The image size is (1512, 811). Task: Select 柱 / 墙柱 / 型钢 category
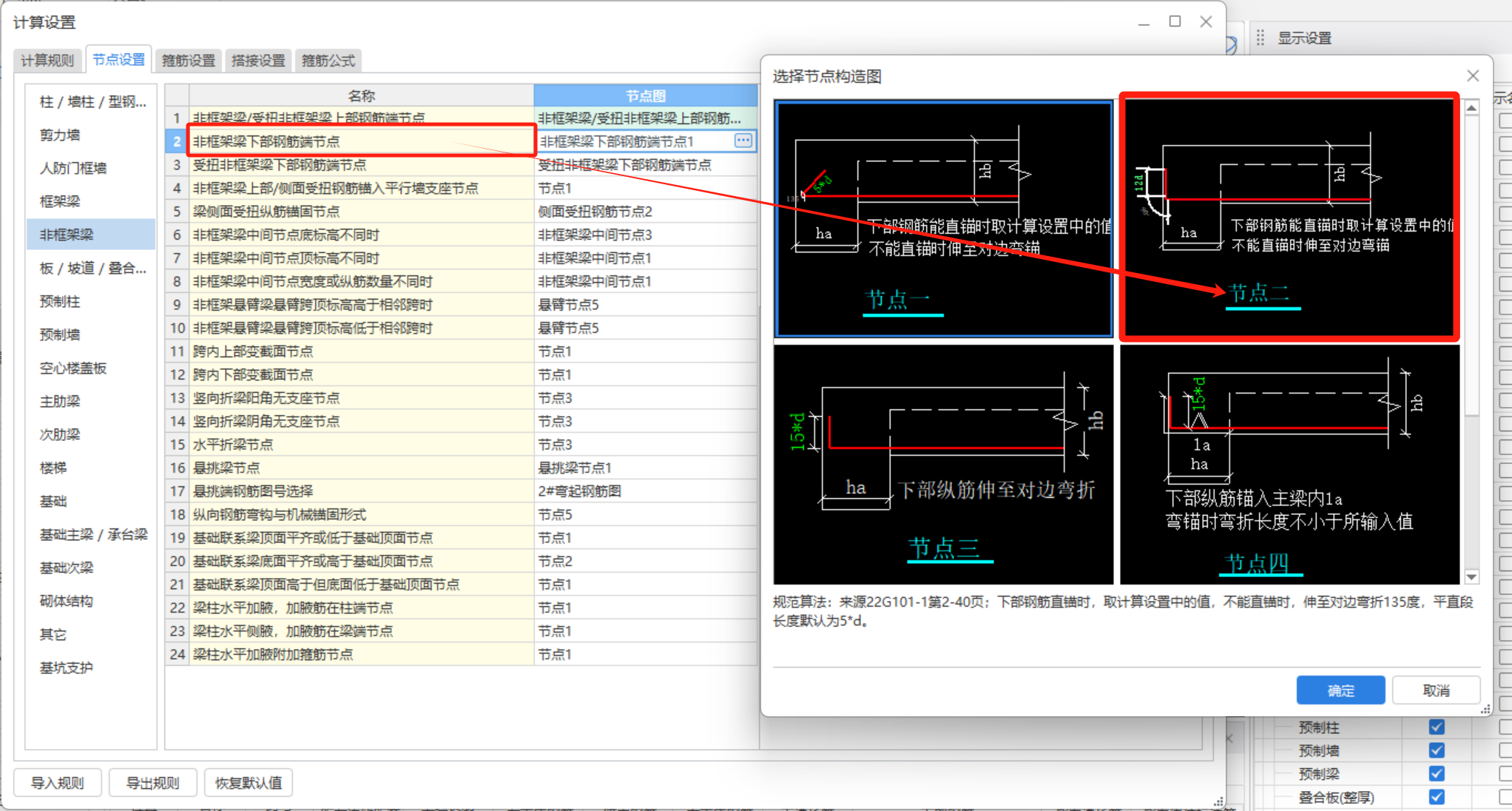[92, 101]
